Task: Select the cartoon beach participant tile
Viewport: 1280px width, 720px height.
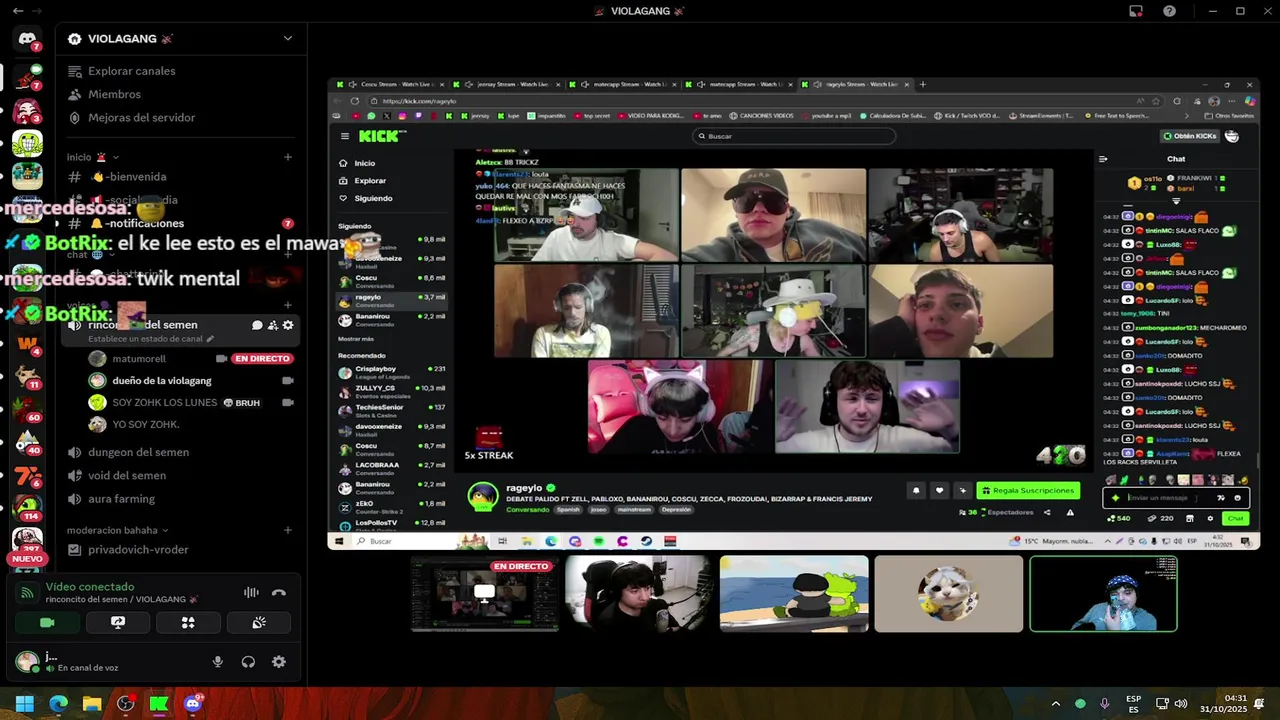Action: (794, 594)
